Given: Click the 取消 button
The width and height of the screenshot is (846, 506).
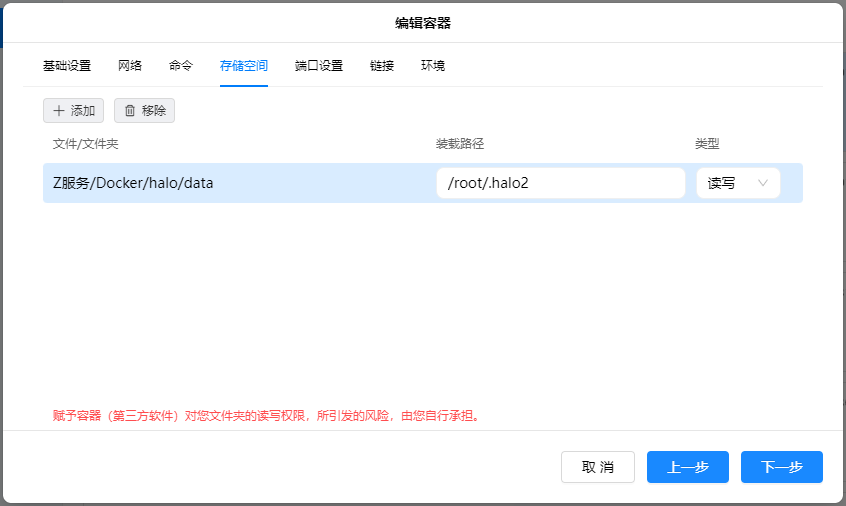Looking at the screenshot, I should point(598,467).
